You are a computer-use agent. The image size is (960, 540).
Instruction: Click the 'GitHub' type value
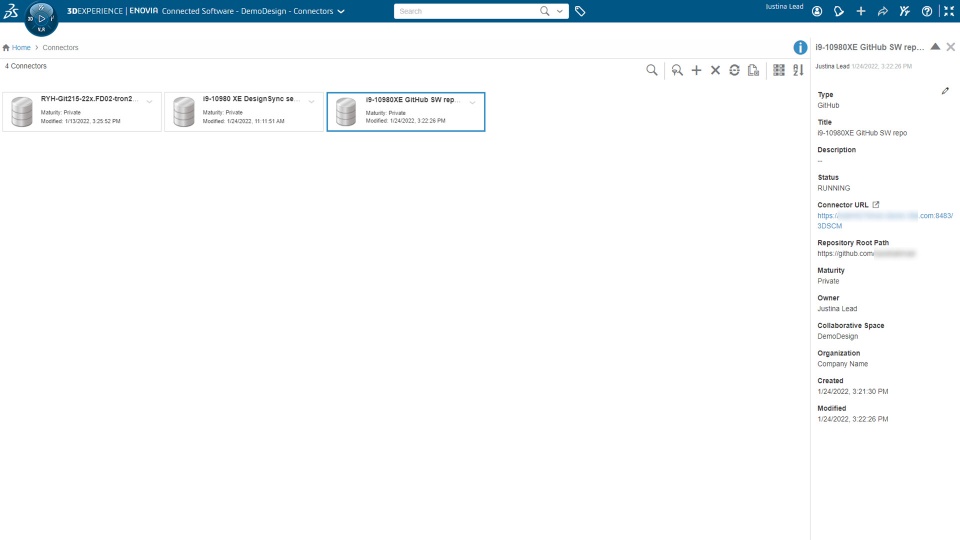click(x=828, y=105)
